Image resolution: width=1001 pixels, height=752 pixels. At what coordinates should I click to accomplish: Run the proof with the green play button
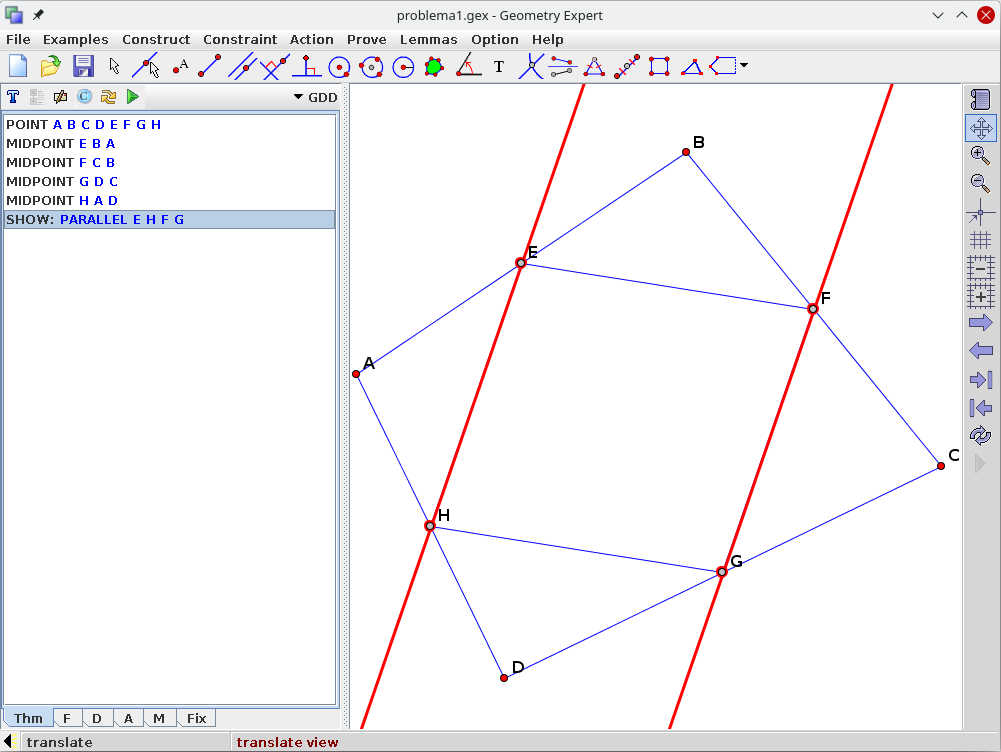coord(132,97)
